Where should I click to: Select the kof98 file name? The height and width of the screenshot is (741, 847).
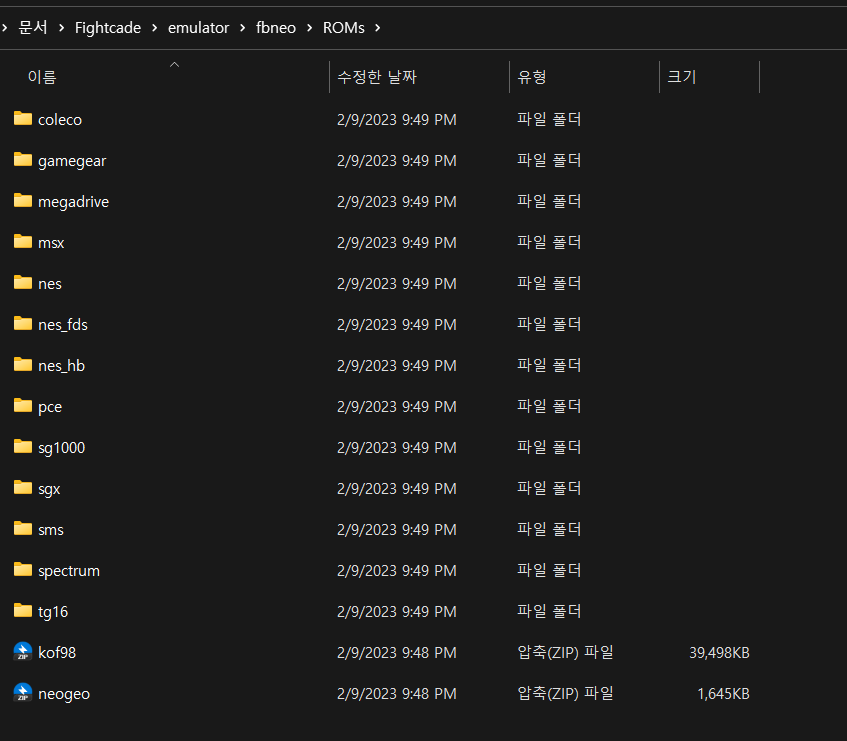click(57, 652)
